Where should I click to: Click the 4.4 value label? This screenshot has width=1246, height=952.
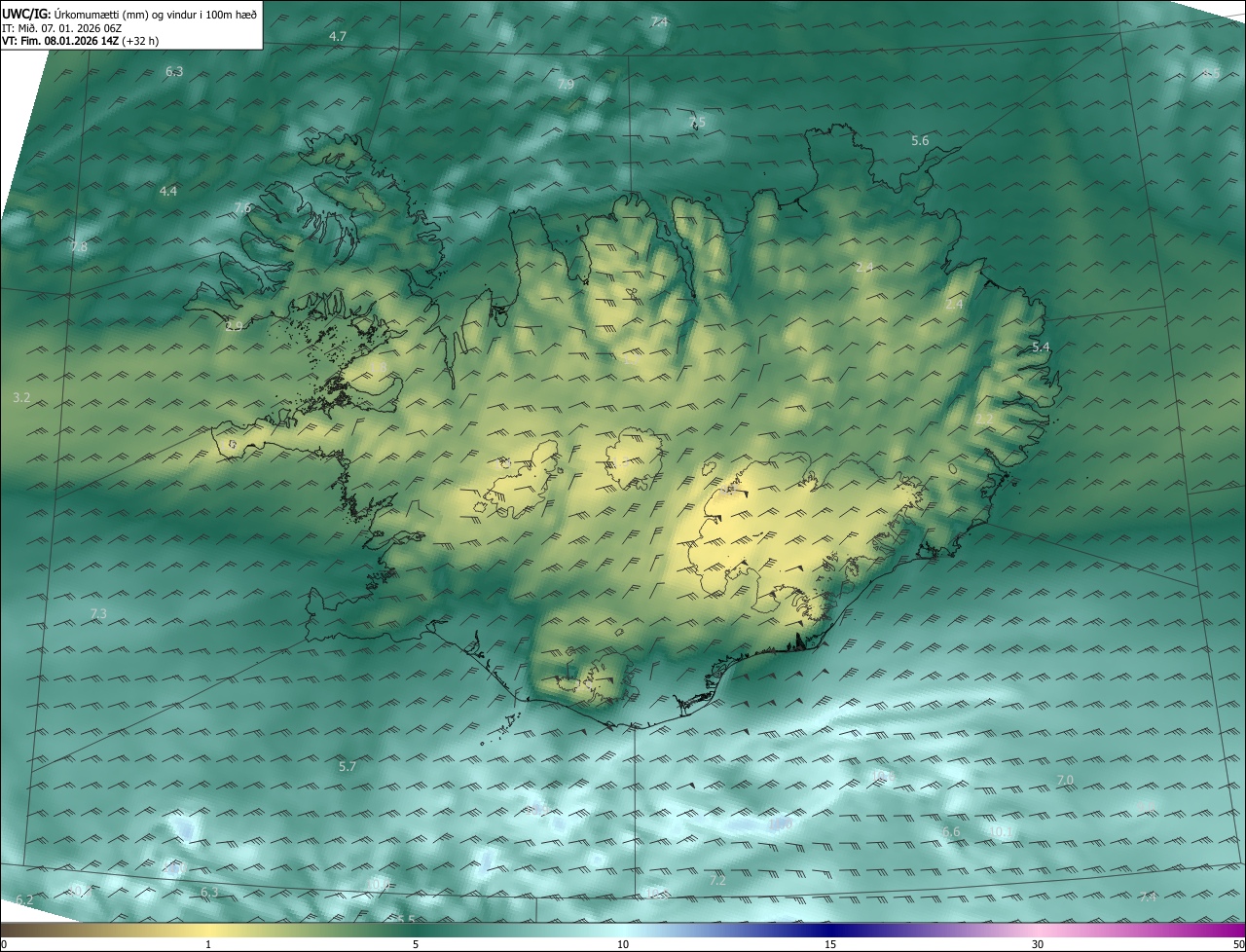click(x=168, y=191)
